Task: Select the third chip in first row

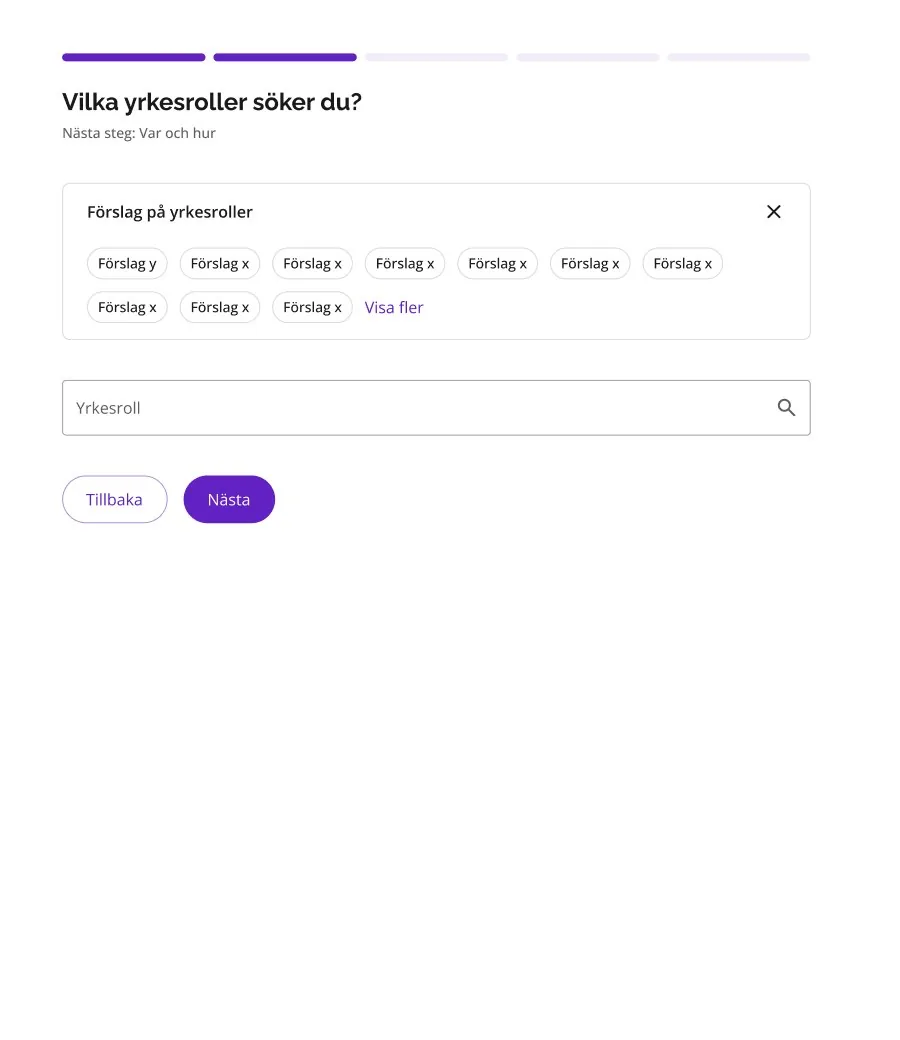Action: point(312,263)
